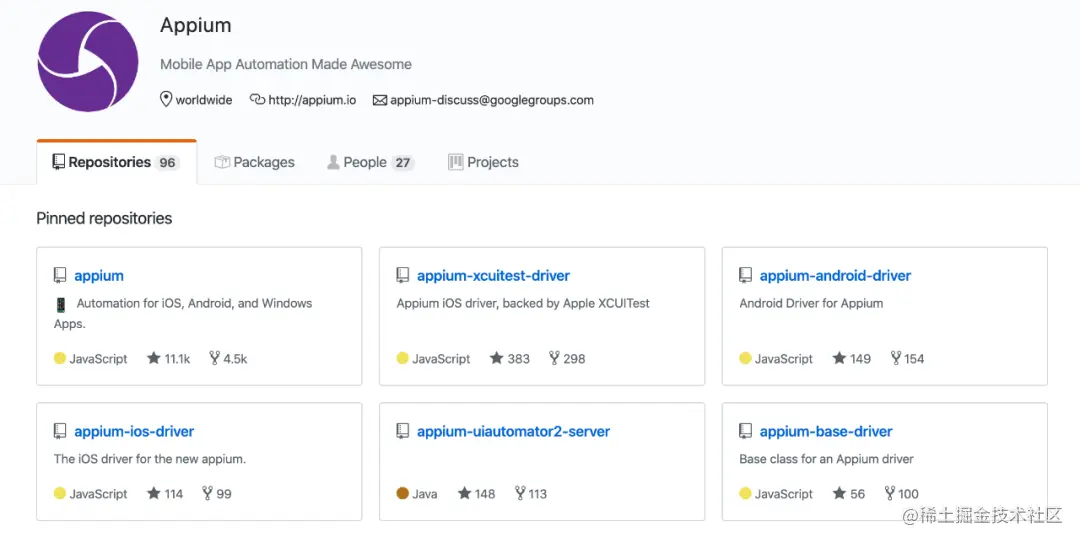Click the star icon showing 56
Image resolution: width=1080 pixels, height=543 pixels.
click(x=839, y=493)
